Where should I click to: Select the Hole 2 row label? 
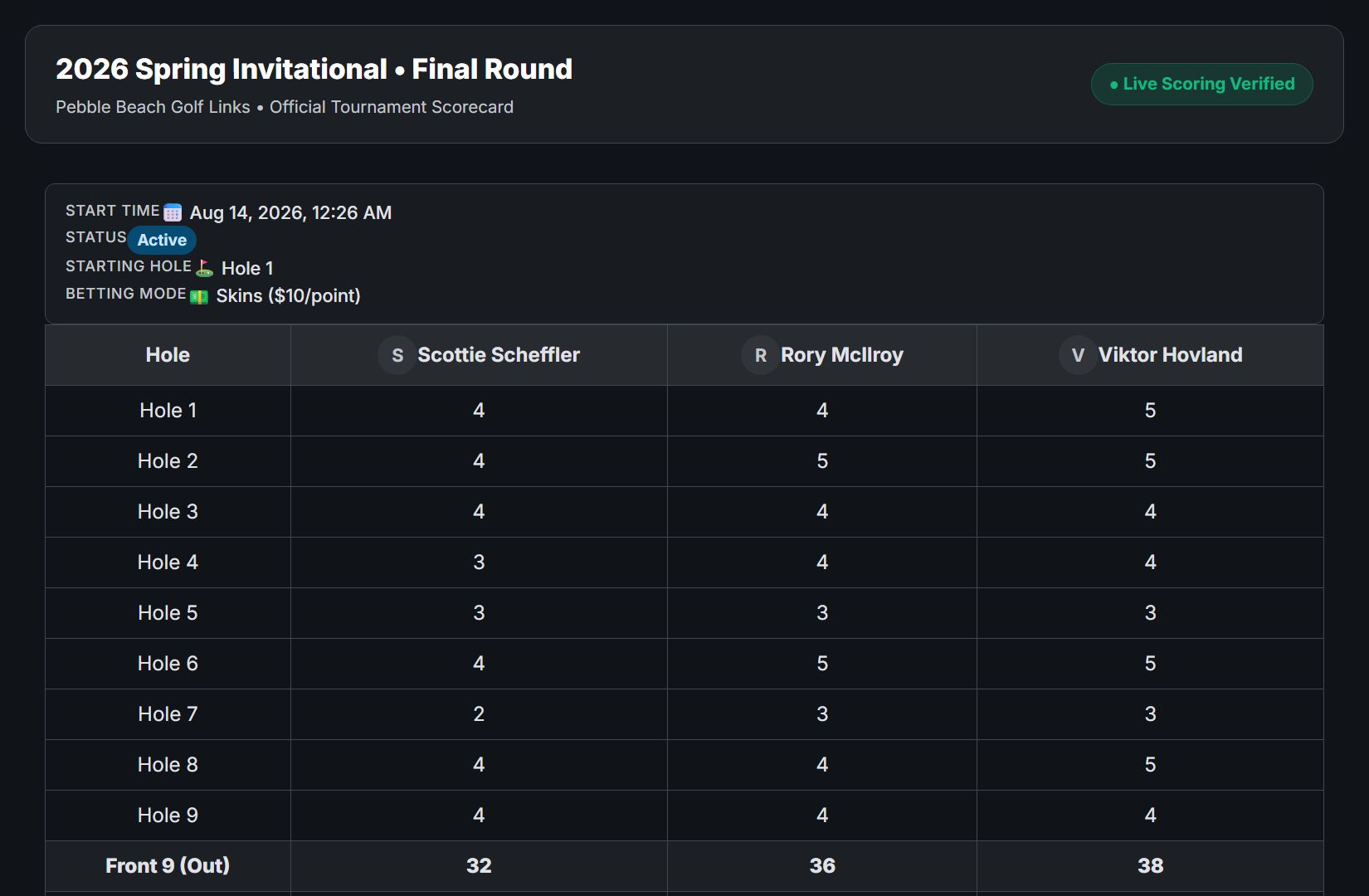point(168,461)
